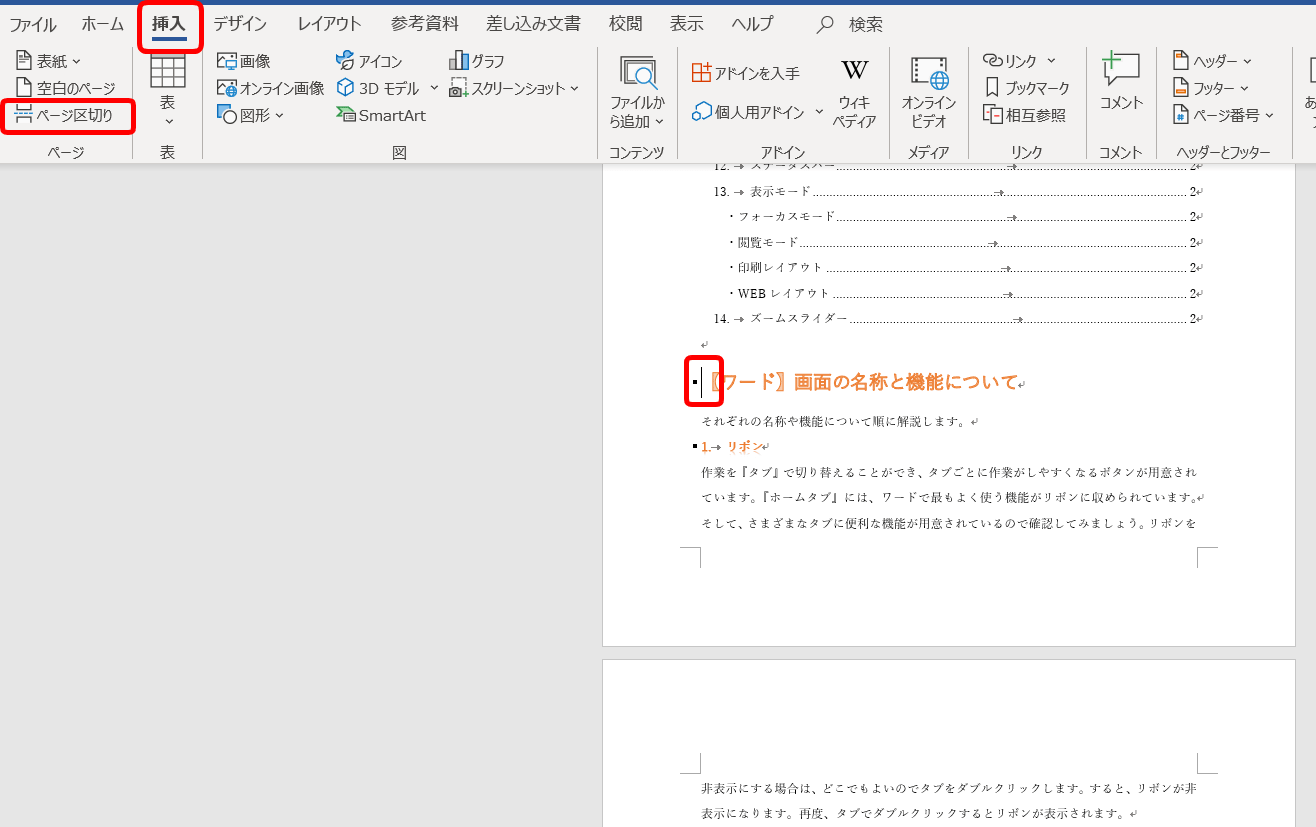This screenshot has width=1316, height=827.
Task: Open the ファイル menu tab
Action: [x=33, y=24]
